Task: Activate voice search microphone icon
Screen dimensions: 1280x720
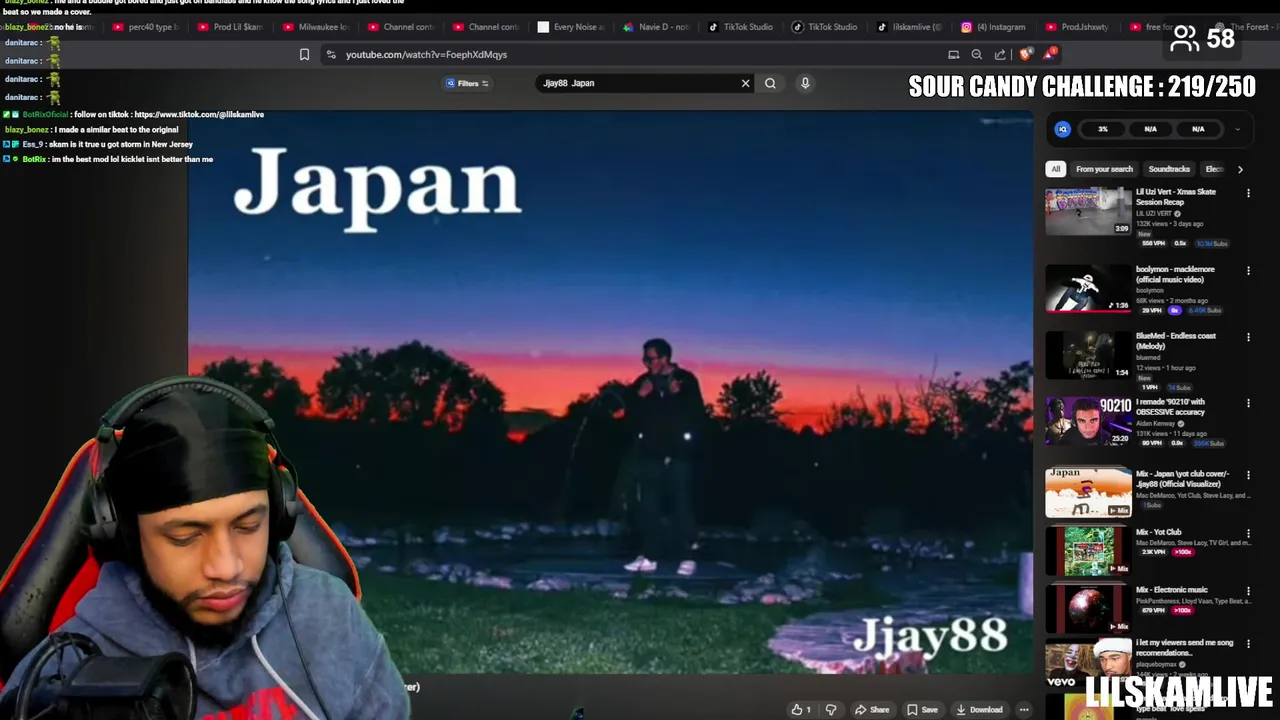Action: (x=805, y=83)
